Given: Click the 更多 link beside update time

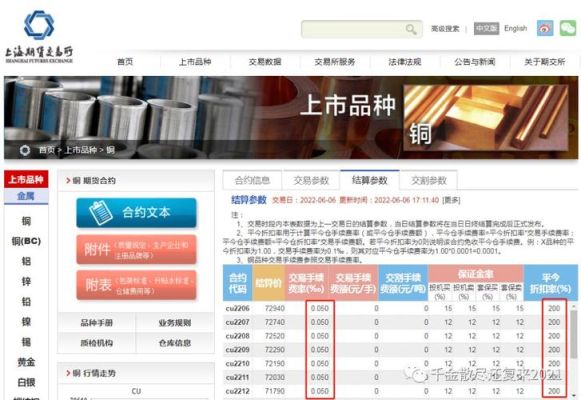Looking at the screenshot, I should (452, 200).
